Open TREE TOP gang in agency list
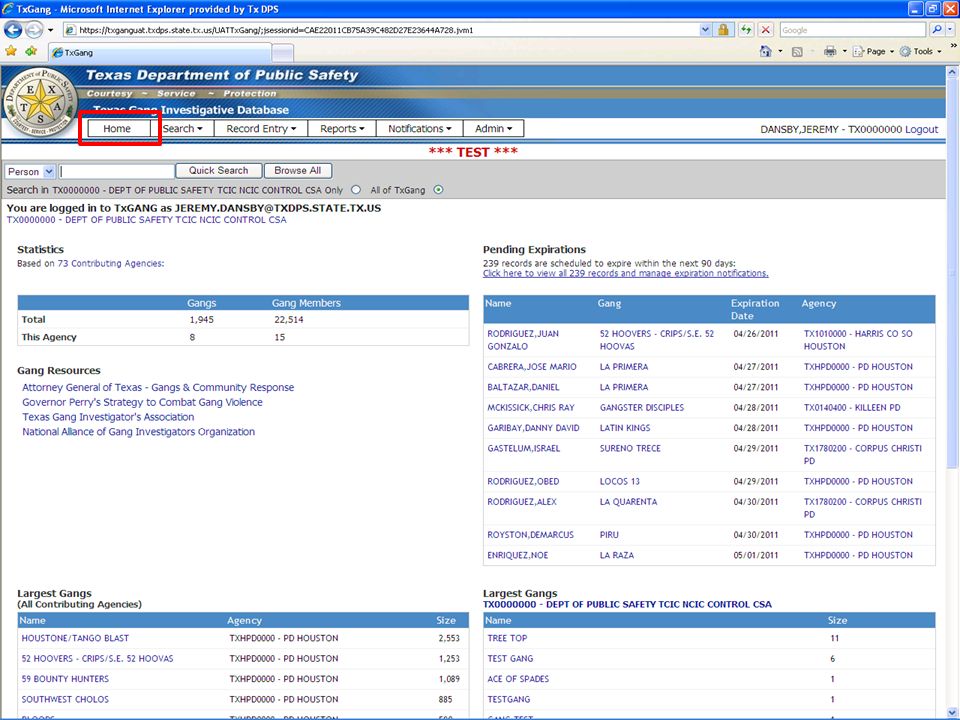Screen dimensions: 960x720 tap(507, 638)
